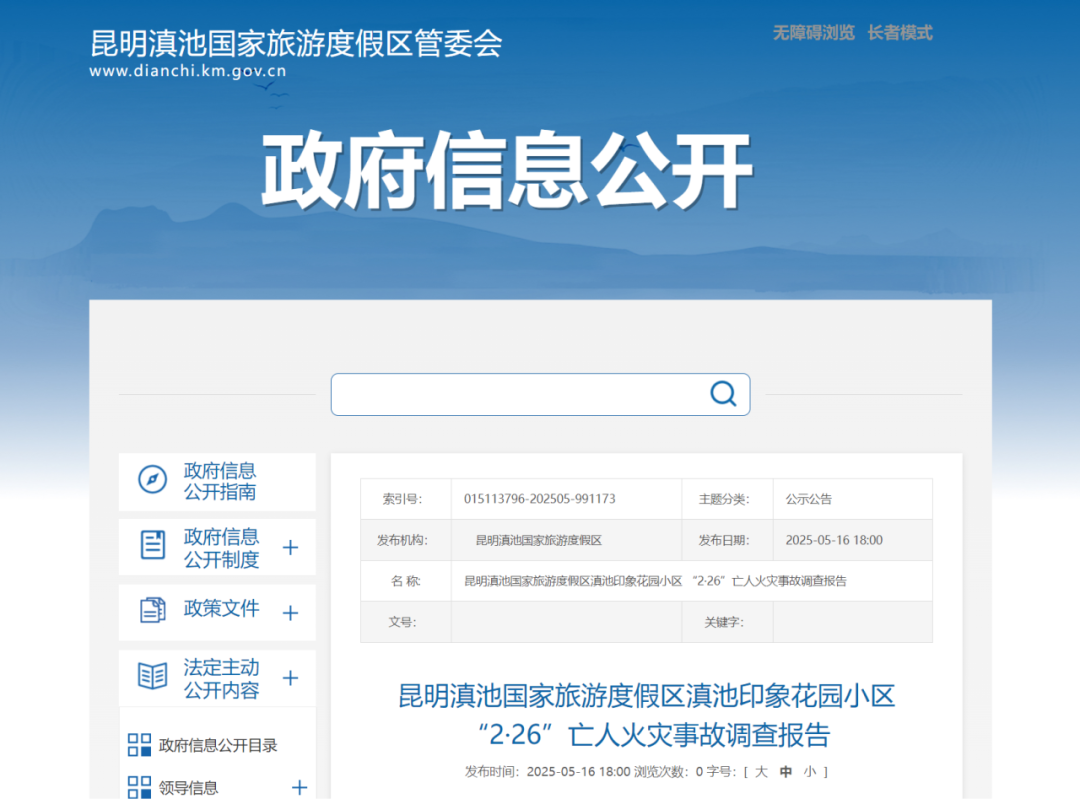The image size is (1080, 799).
Task: Enable 无障碍浏览 accessibility browsing
Action: point(813,33)
